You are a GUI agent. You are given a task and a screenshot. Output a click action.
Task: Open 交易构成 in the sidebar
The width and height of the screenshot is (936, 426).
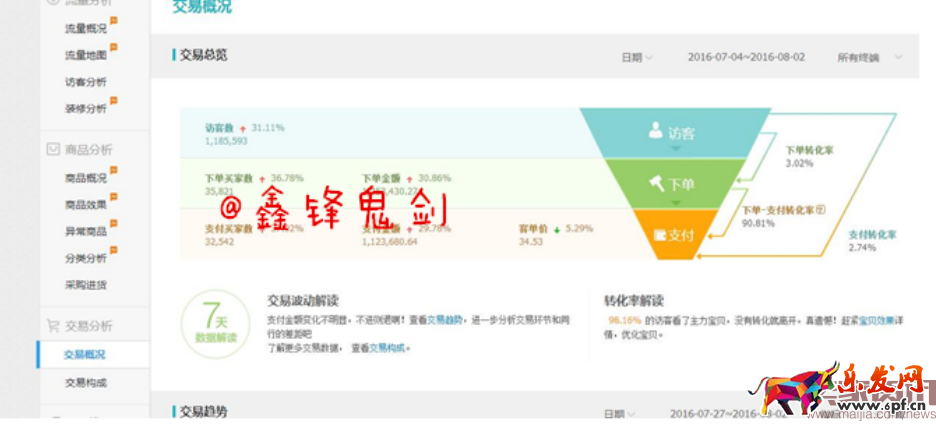coord(85,382)
